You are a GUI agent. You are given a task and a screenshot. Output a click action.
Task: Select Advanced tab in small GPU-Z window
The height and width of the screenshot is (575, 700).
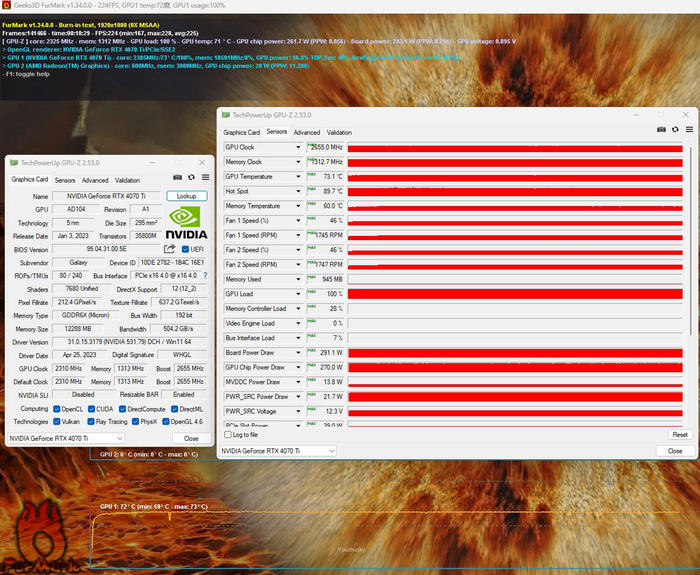click(95, 180)
